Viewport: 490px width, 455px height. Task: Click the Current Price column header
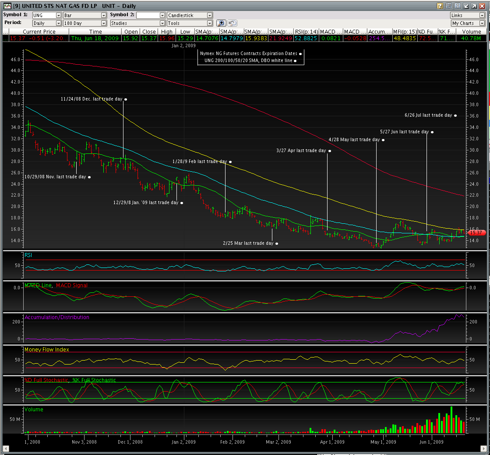39,31
